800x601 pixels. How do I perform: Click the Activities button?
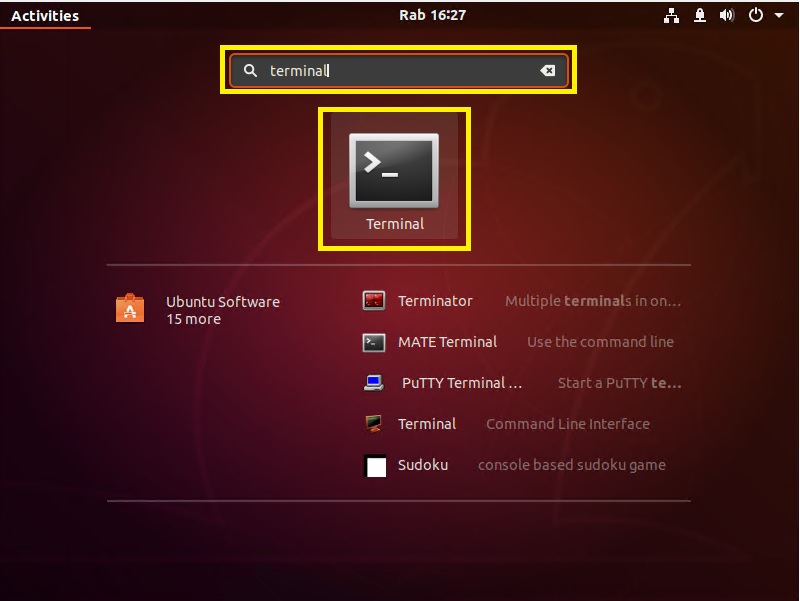coord(45,15)
